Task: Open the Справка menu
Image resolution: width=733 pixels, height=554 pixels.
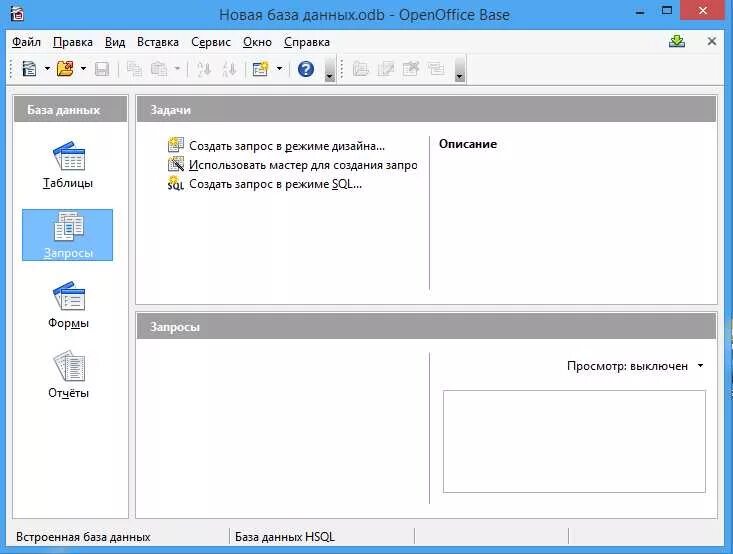Action: [x=307, y=42]
